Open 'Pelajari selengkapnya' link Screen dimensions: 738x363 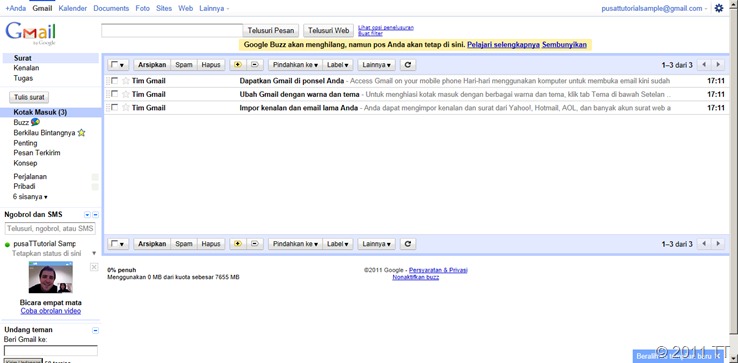point(503,45)
